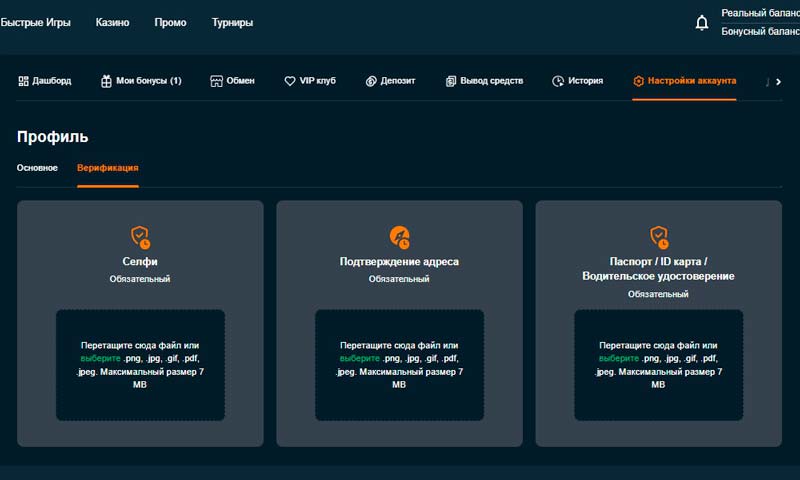Screen dimensions: 800x480
Task: Click the notification bell icon
Action: 702,22
